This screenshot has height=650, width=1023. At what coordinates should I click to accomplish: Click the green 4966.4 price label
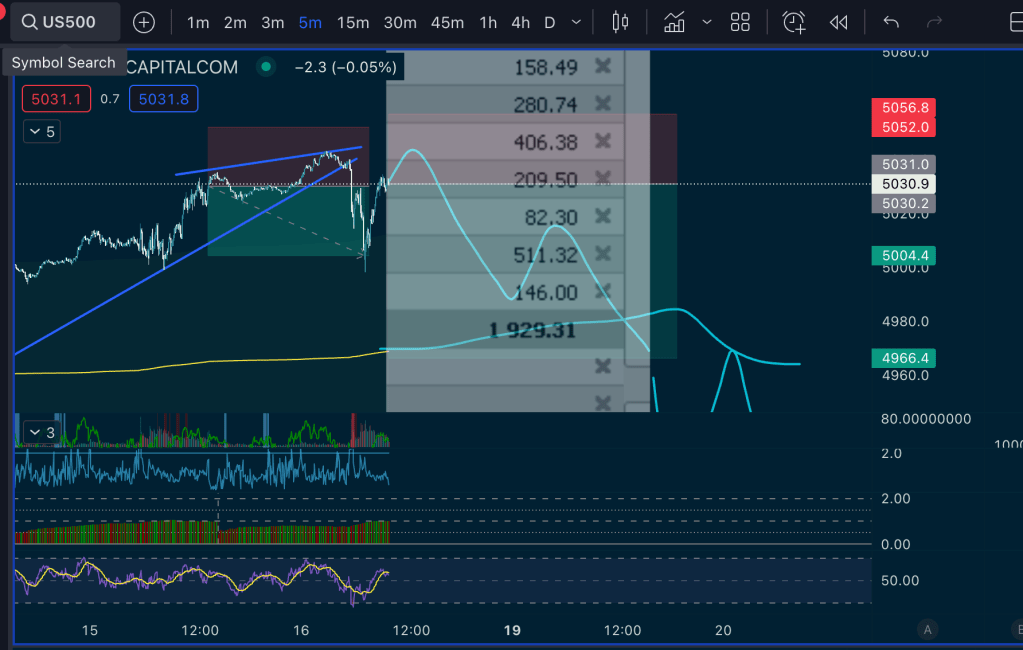tap(905, 358)
